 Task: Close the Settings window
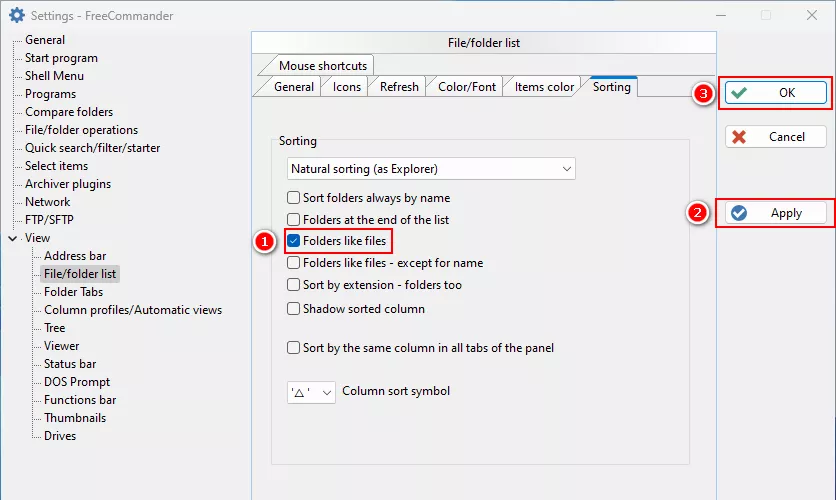pyautogui.click(x=811, y=15)
